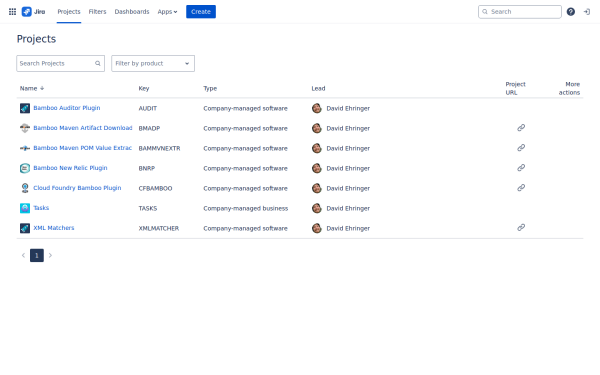Go to next page arrow
Screen dimensions: 600x375
point(50,255)
